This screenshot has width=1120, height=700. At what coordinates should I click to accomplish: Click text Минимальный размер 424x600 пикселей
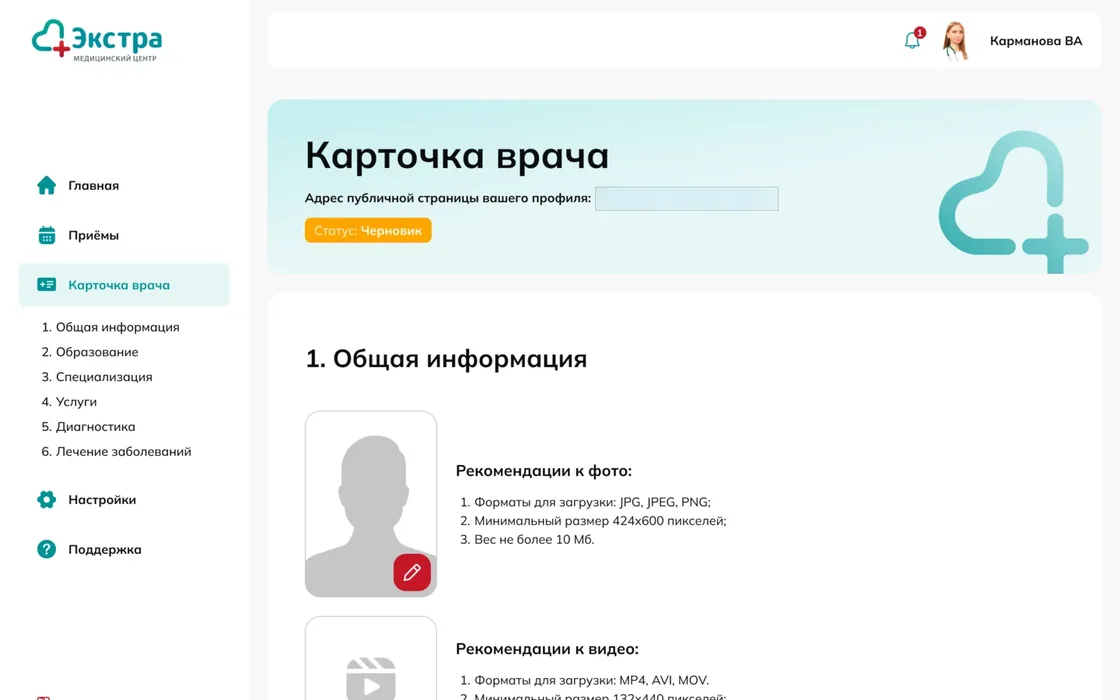coord(600,521)
